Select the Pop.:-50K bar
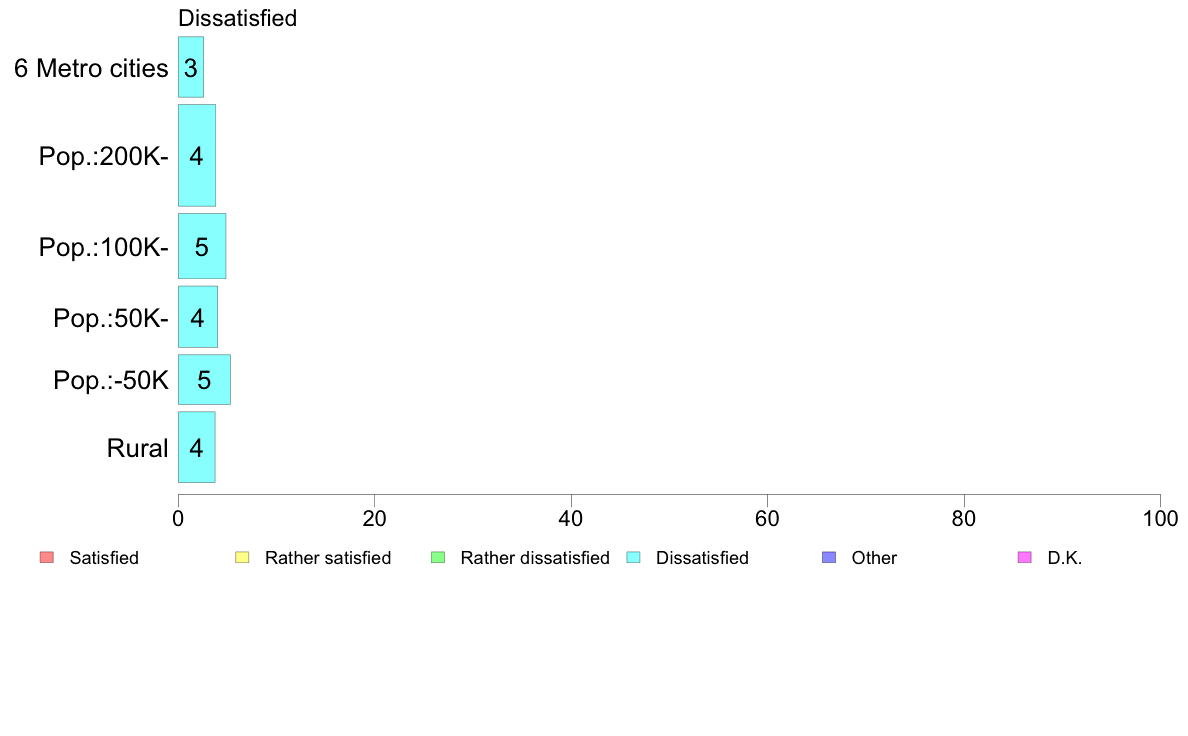 pos(205,380)
